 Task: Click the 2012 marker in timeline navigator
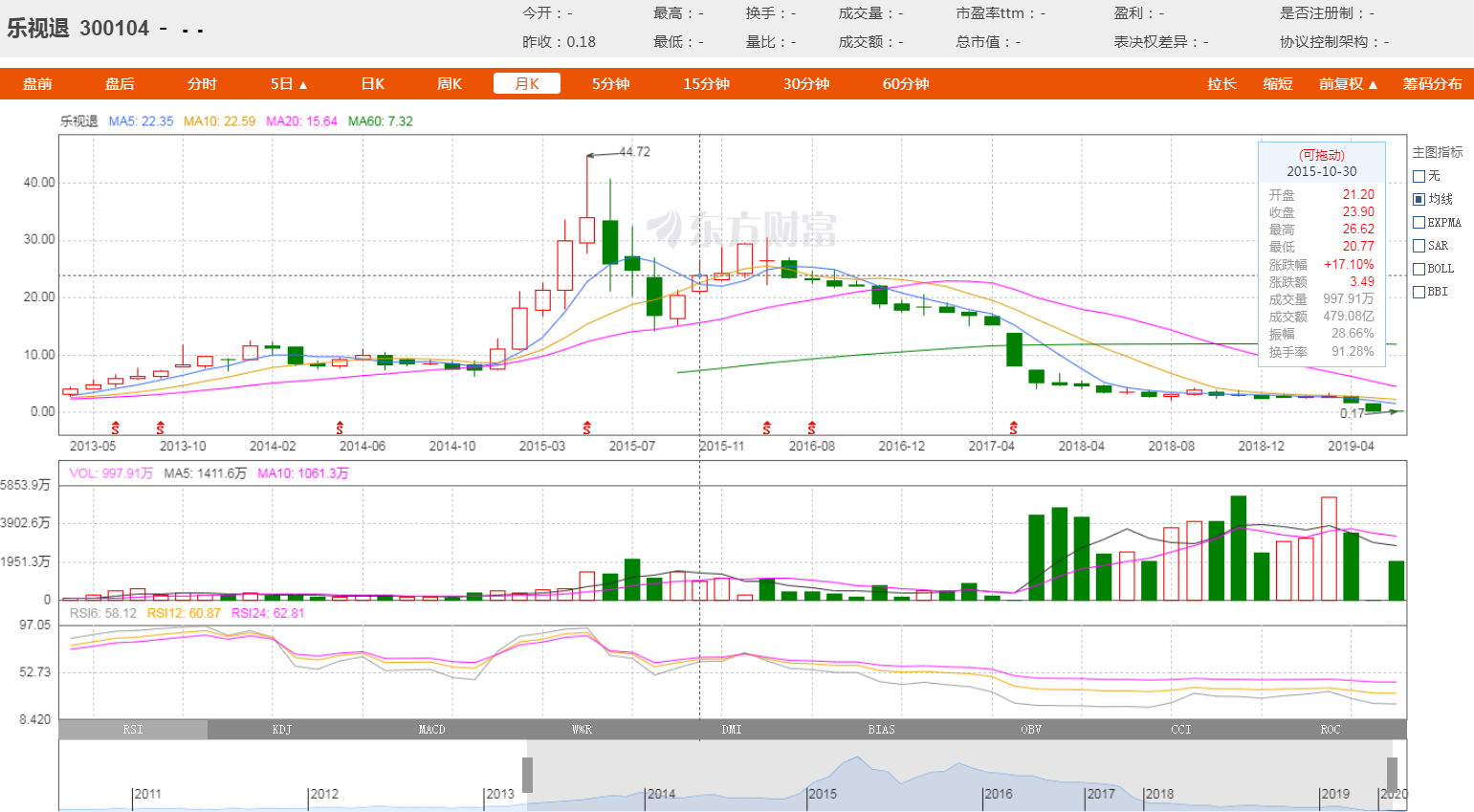pyautogui.click(x=324, y=794)
